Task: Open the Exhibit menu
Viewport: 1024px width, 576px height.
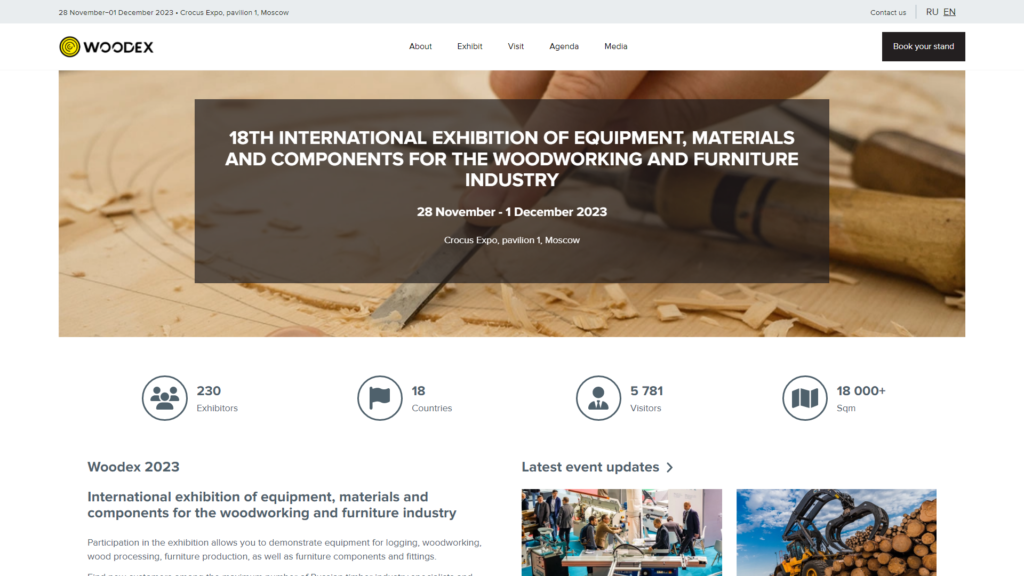Action: coord(470,46)
